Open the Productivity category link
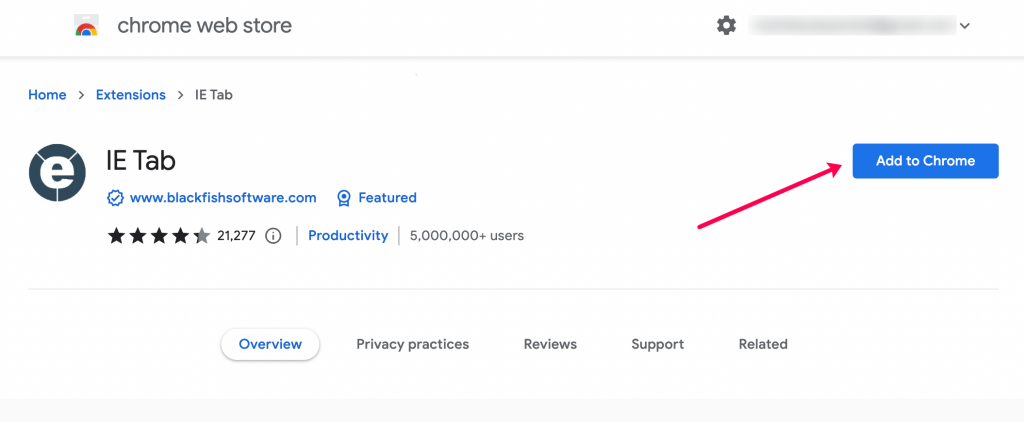1024x422 pixels. [347, 236]
